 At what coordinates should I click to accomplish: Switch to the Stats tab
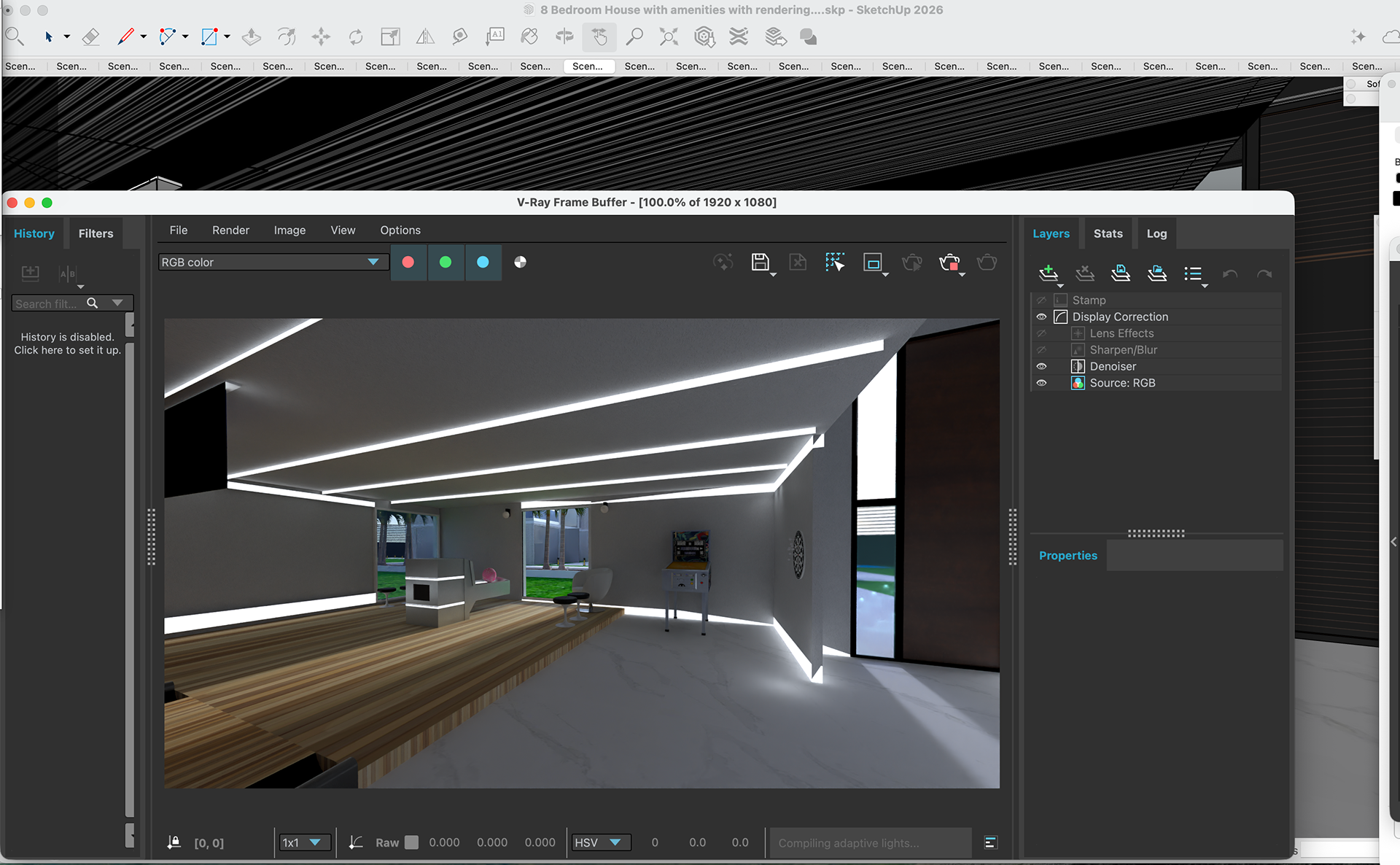1108,233
